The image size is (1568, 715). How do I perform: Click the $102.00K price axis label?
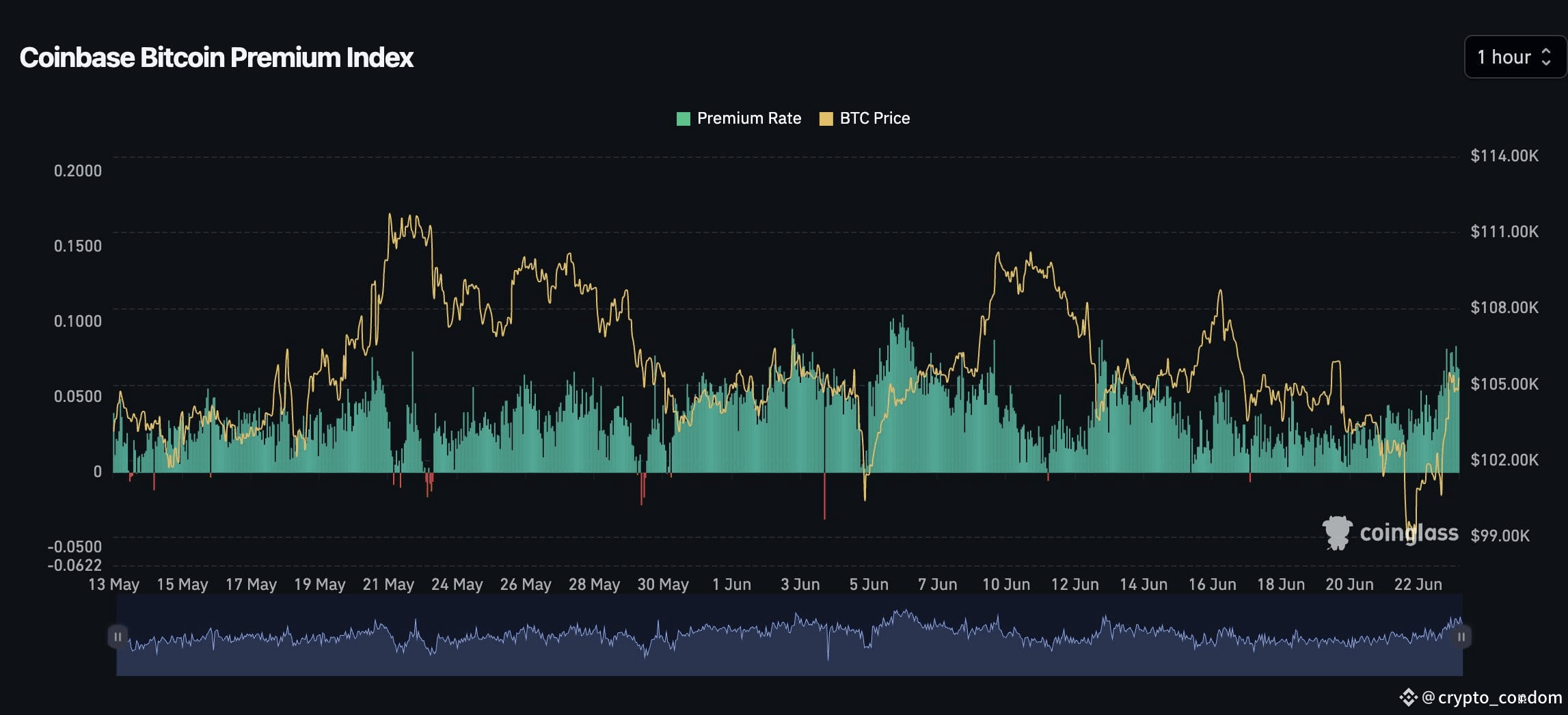1504,459
